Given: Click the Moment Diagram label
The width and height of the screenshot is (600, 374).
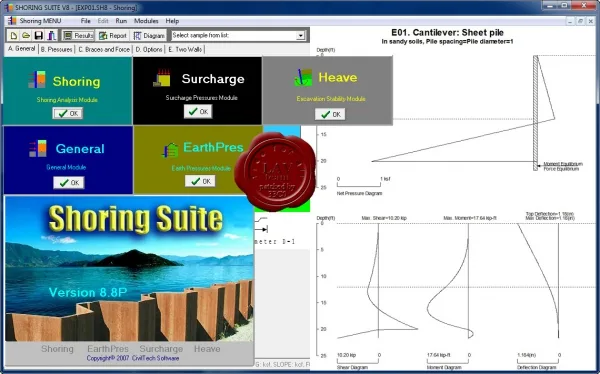Looking at the screenshot, I should [444, 367].
